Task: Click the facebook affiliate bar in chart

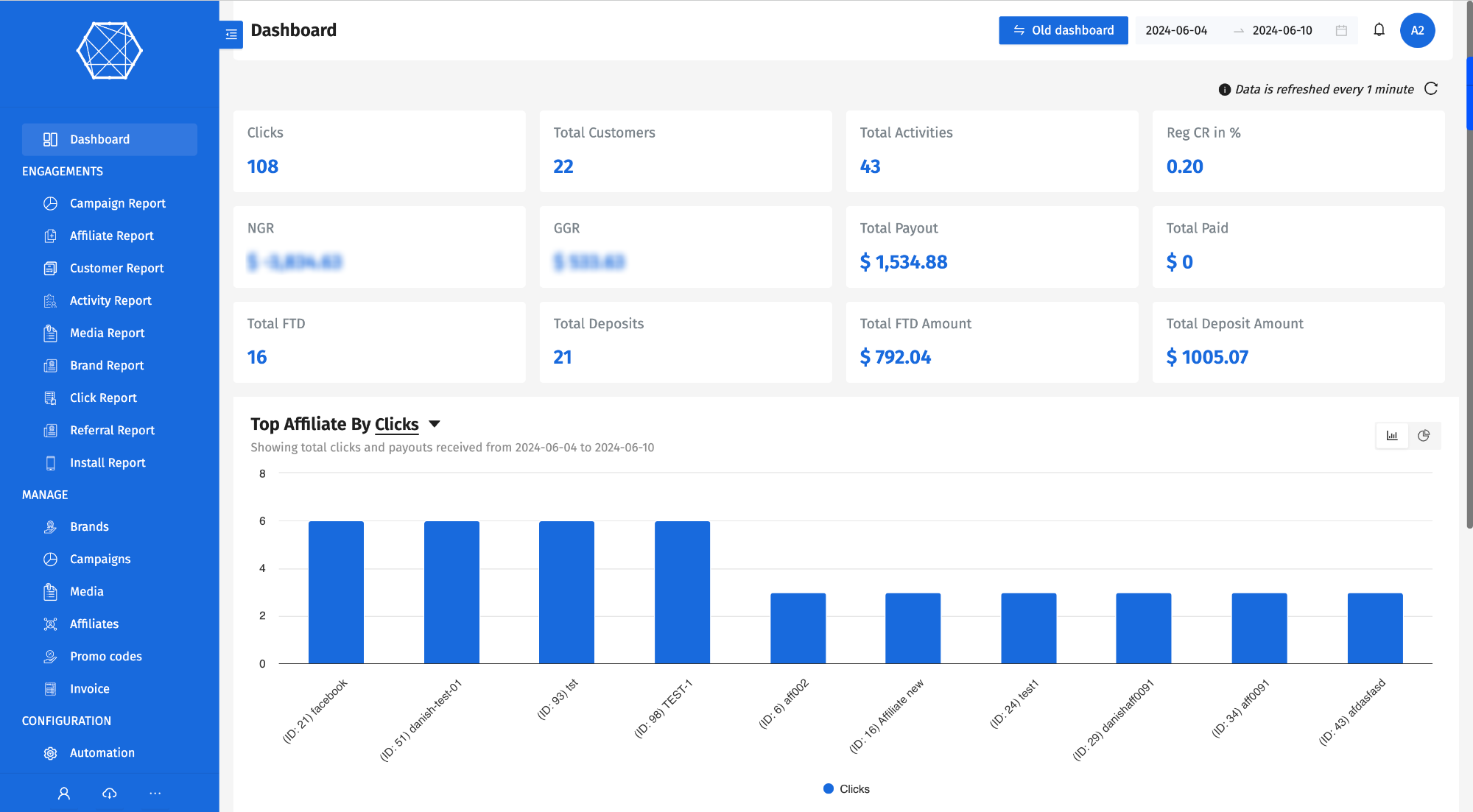Action: tap(336, 592)
